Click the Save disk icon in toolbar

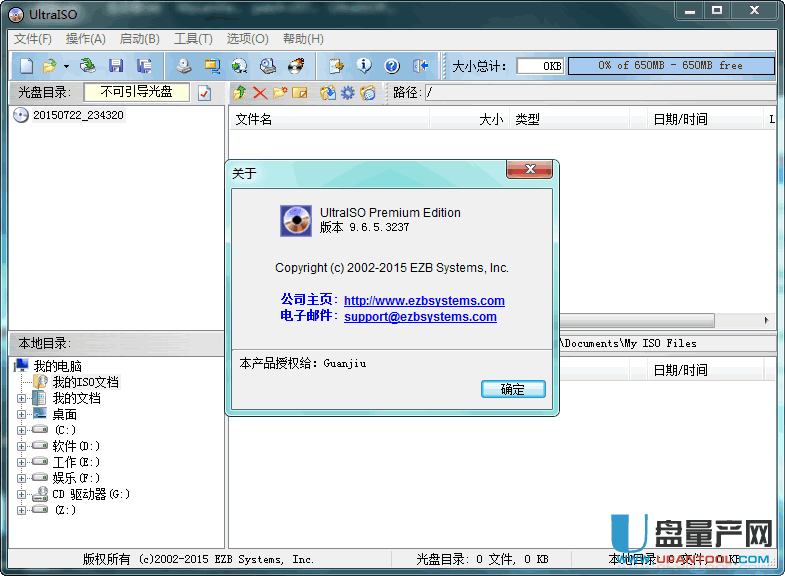click(116, 66)
